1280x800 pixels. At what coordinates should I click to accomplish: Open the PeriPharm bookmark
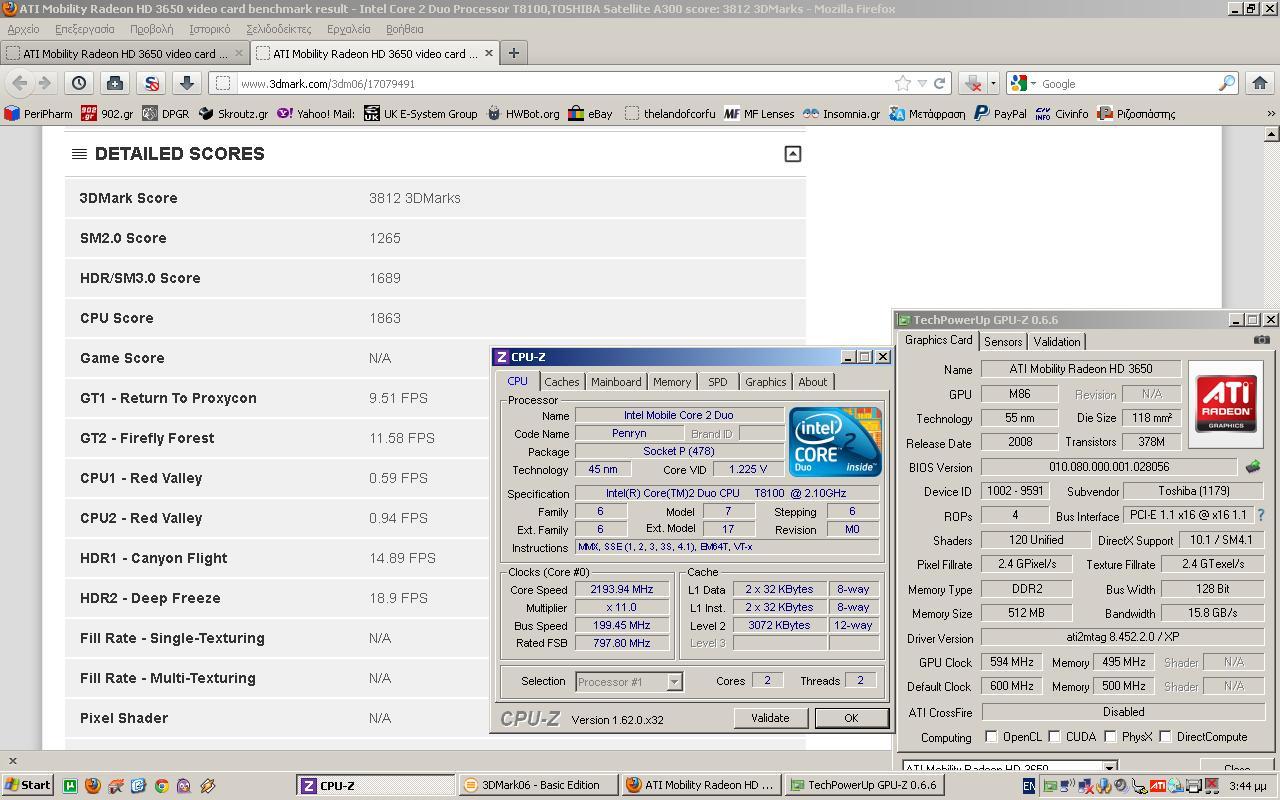click(38, 114)
